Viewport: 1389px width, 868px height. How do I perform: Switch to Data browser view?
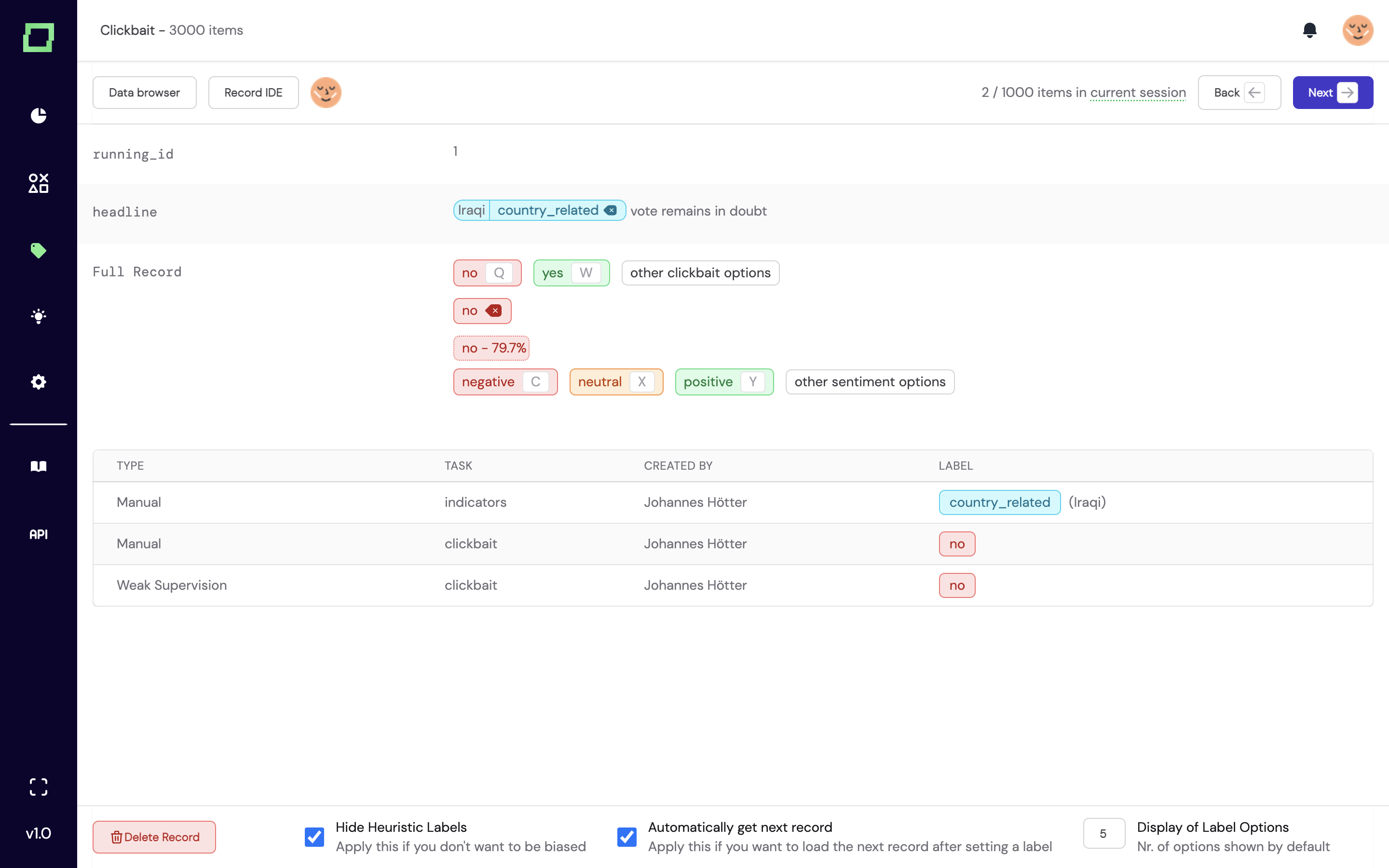click(144, 93)
